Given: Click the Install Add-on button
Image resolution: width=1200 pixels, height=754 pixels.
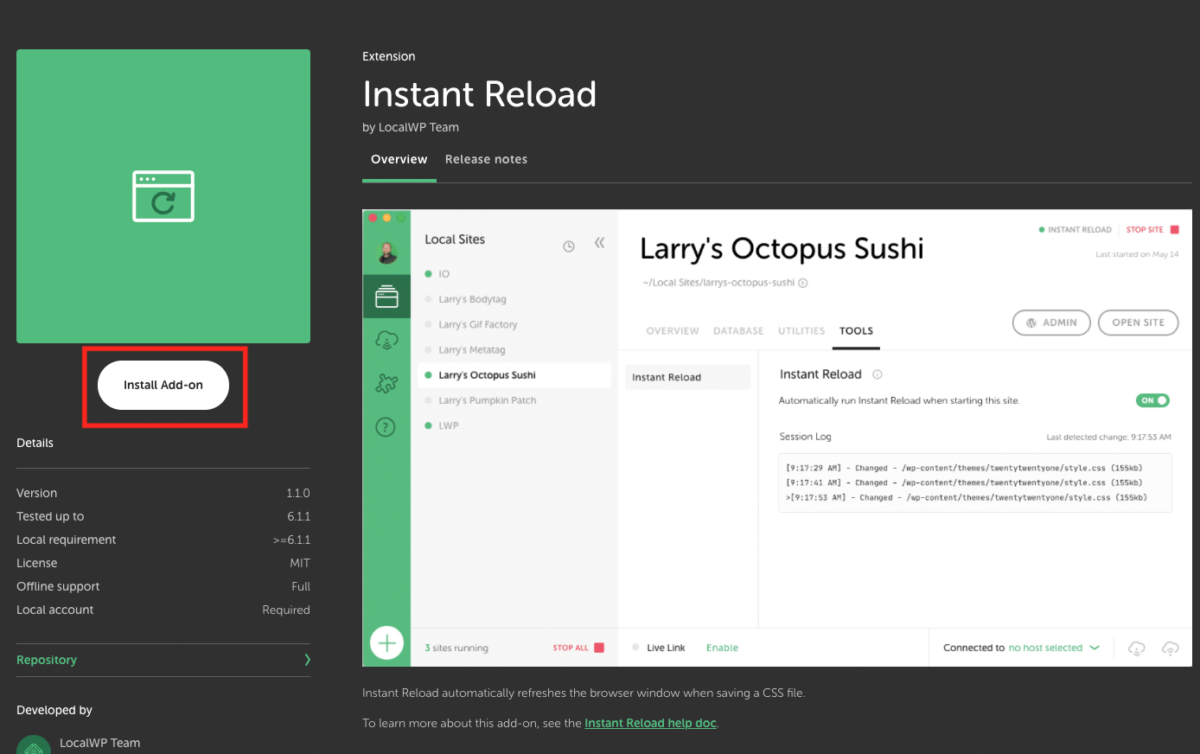Looking at the screenshot, I should point(163,385).
